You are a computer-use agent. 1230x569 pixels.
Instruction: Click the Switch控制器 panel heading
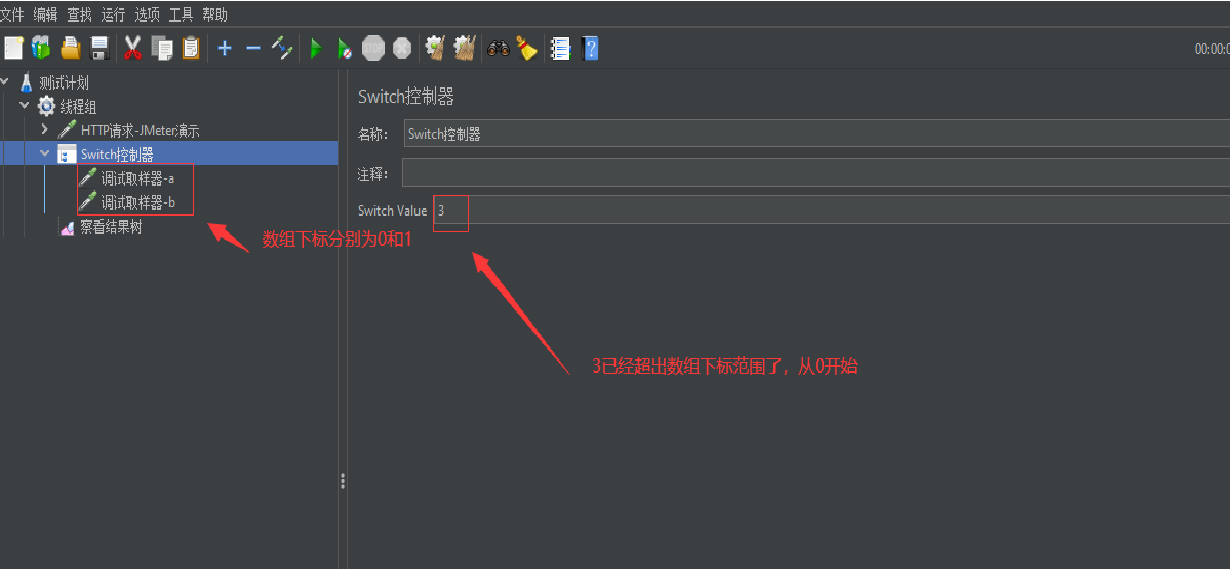(x=406, y=96)
